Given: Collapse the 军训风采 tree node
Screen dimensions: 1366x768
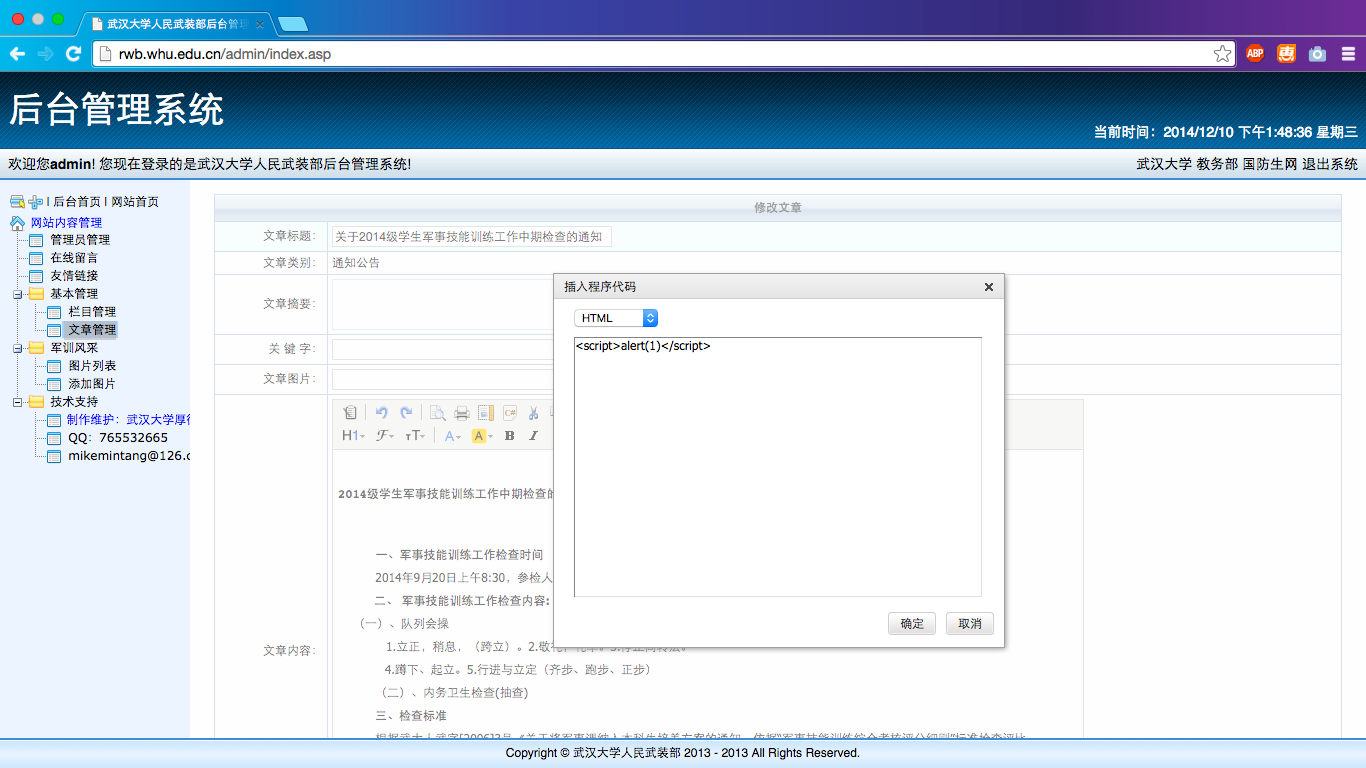Looking at the screenshot, I should point(17,348).
